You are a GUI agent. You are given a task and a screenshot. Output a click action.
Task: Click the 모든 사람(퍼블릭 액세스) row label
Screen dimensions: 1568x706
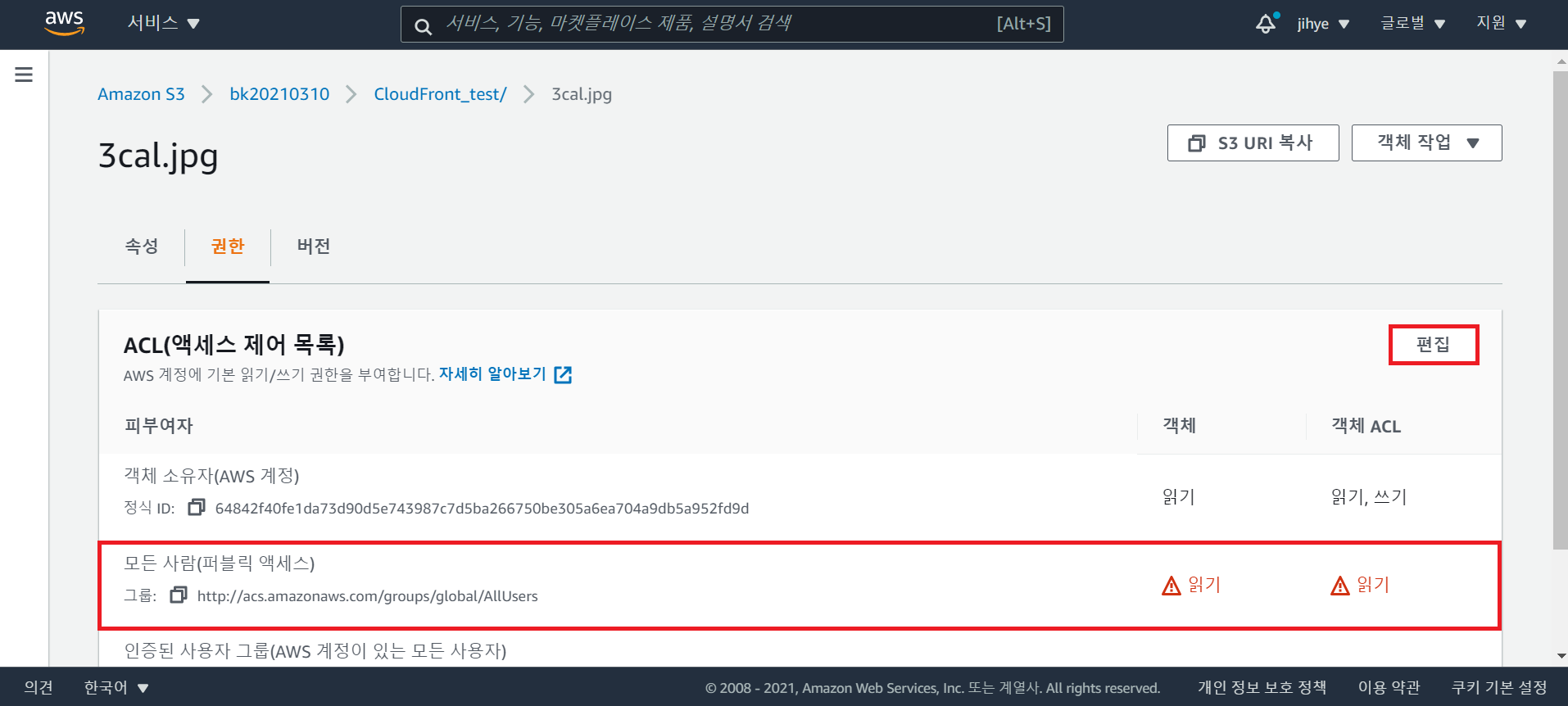[220, 563]
